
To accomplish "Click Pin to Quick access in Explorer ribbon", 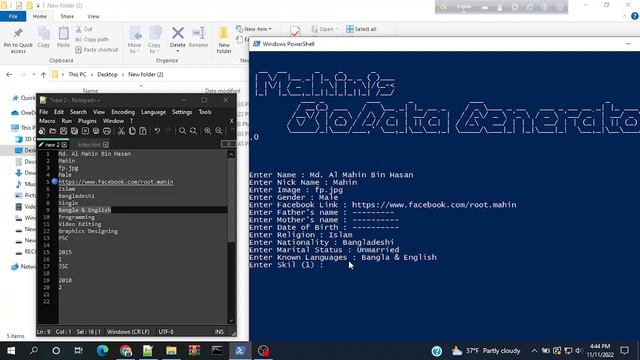I will pyautogui.click(x=18, y=40).
